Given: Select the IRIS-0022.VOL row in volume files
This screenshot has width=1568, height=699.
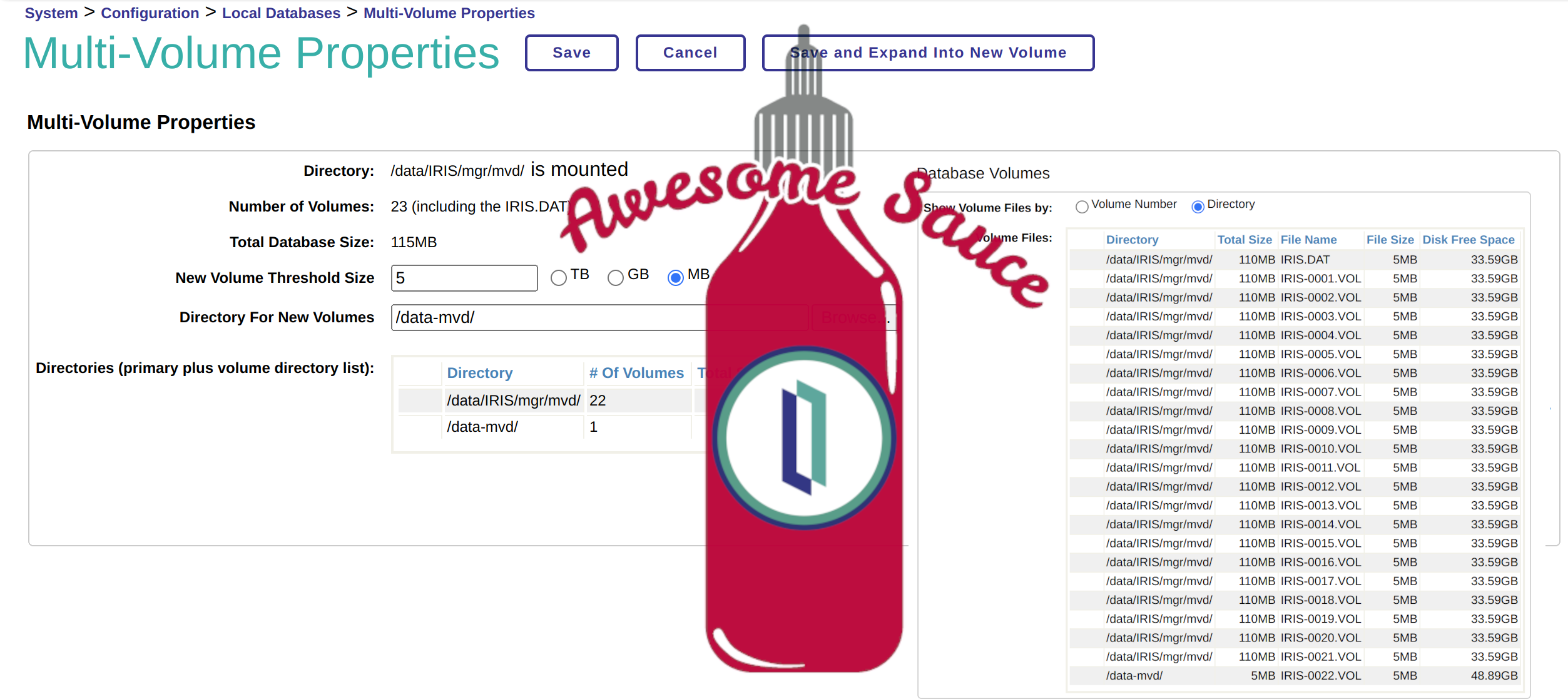Looking at the screenshot, I should (1320, 676).
